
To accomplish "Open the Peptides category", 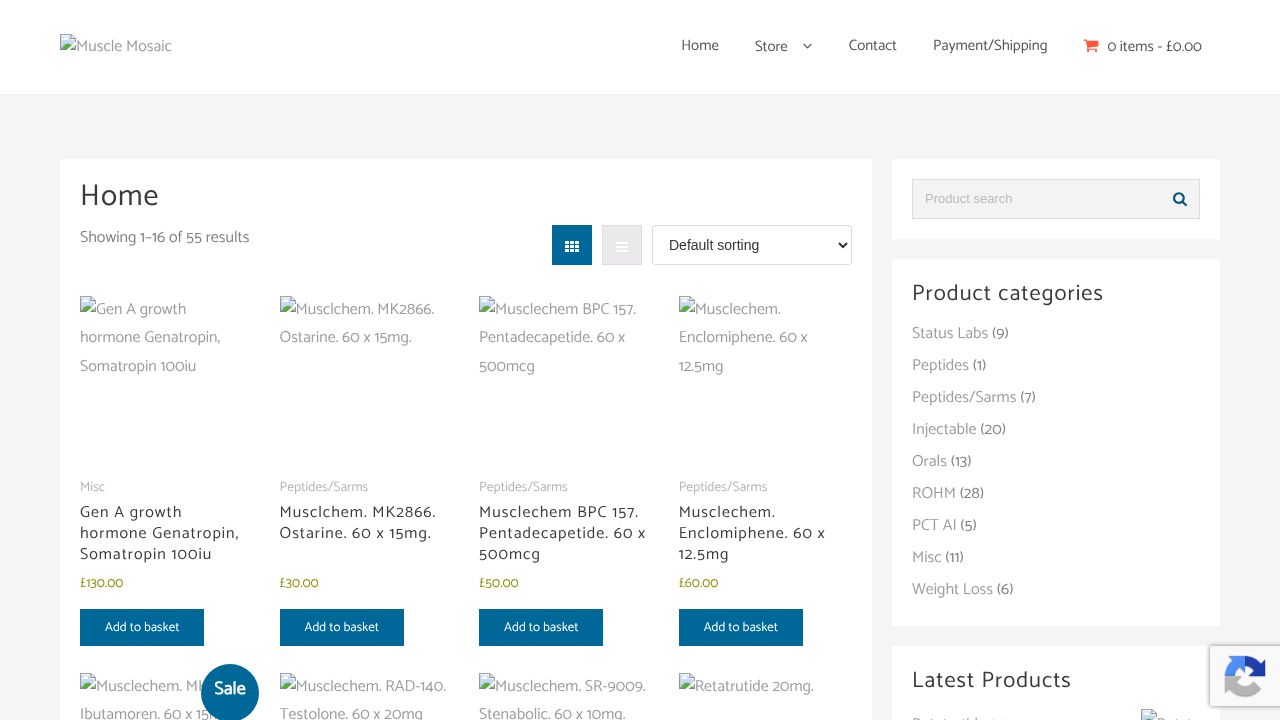I will point(940,365).
